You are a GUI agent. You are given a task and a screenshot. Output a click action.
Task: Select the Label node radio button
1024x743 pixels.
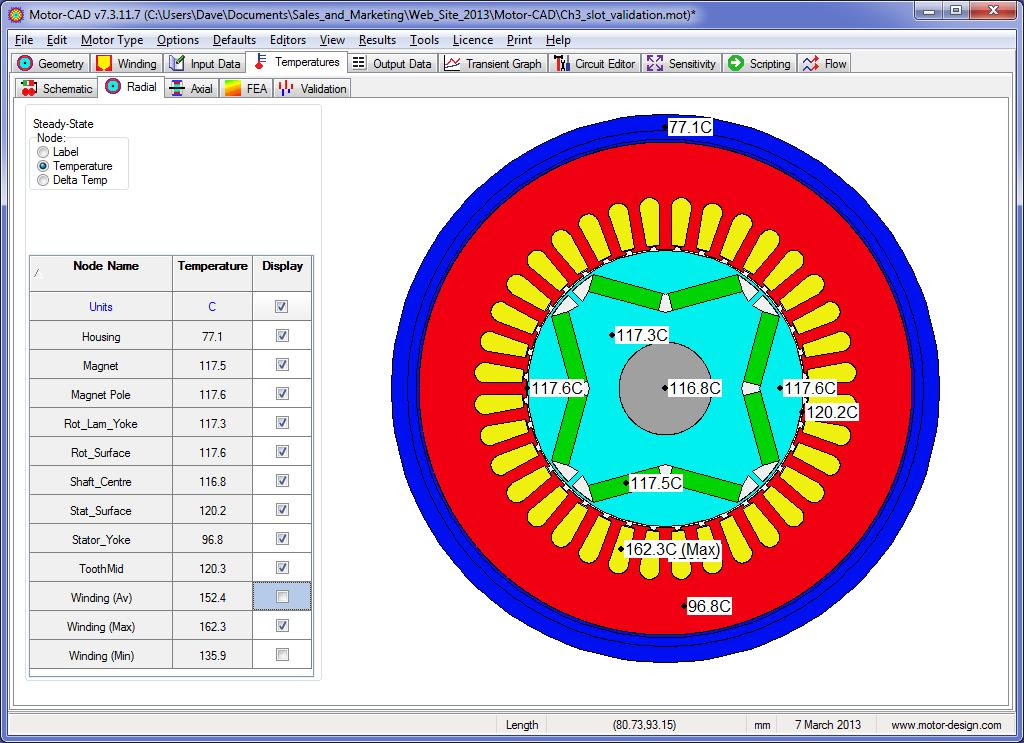(x=43, y=152)
